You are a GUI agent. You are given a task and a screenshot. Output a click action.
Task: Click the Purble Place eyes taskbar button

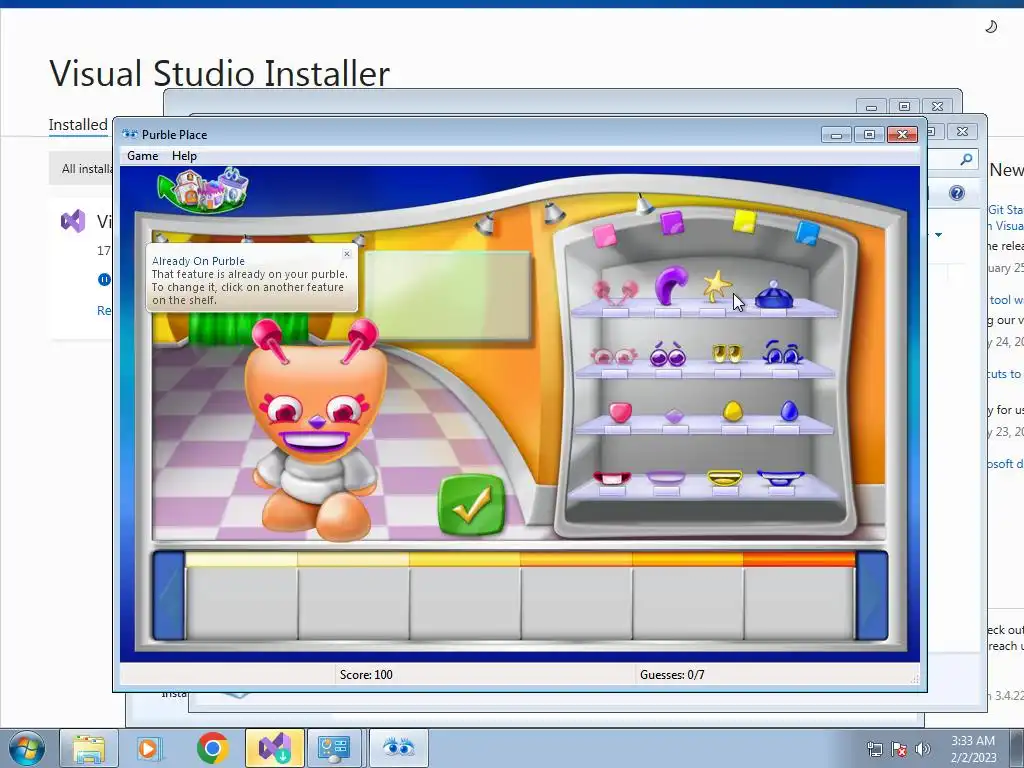tap(398, 748)
